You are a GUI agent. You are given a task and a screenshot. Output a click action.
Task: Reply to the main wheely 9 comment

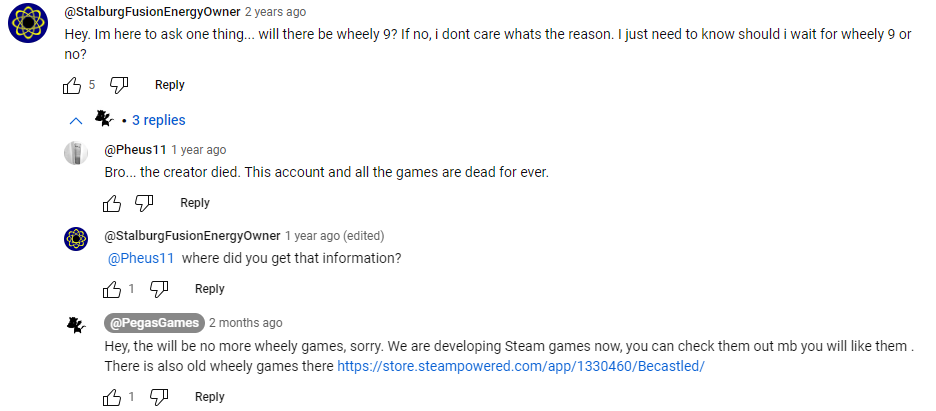pos(170,85)
